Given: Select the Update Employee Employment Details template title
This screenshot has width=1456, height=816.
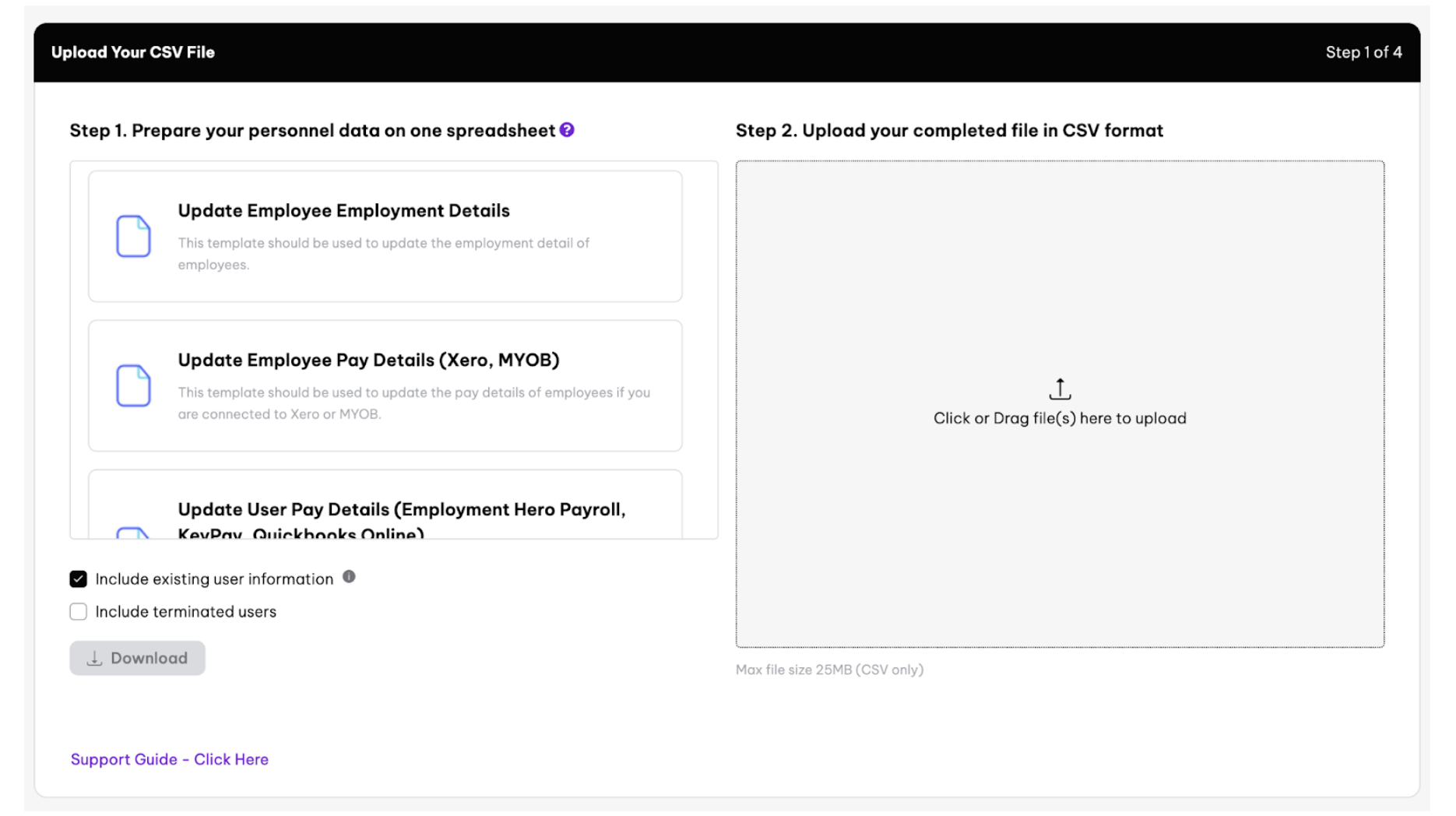Looking at the screenshot, I should point(343,211).
